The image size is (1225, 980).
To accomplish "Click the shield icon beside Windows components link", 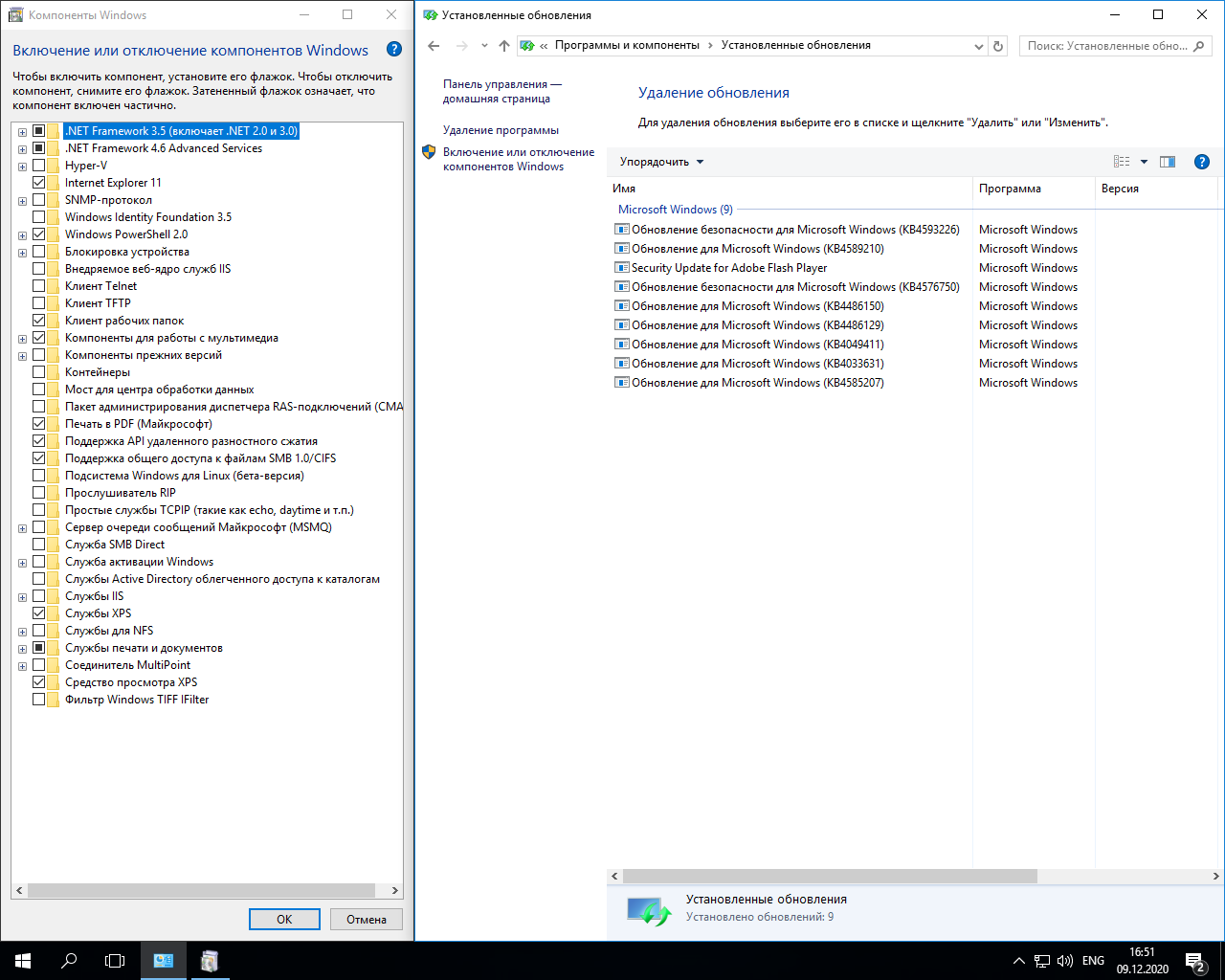I will pos(429,152).
